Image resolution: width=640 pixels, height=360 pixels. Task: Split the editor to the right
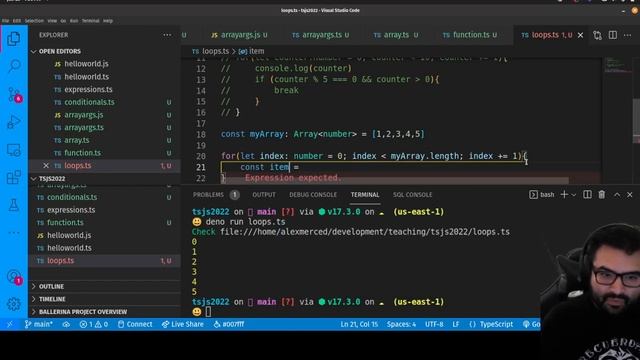pyautogui.click(x=613, y=35)
